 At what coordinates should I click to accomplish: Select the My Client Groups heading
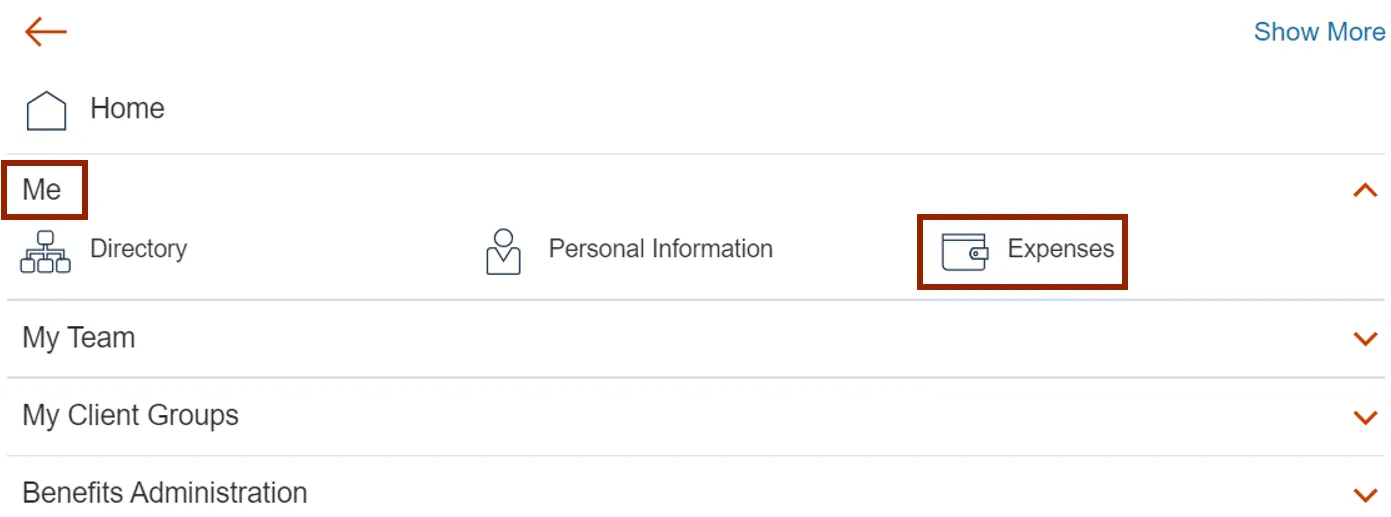(x=130, y=415)
